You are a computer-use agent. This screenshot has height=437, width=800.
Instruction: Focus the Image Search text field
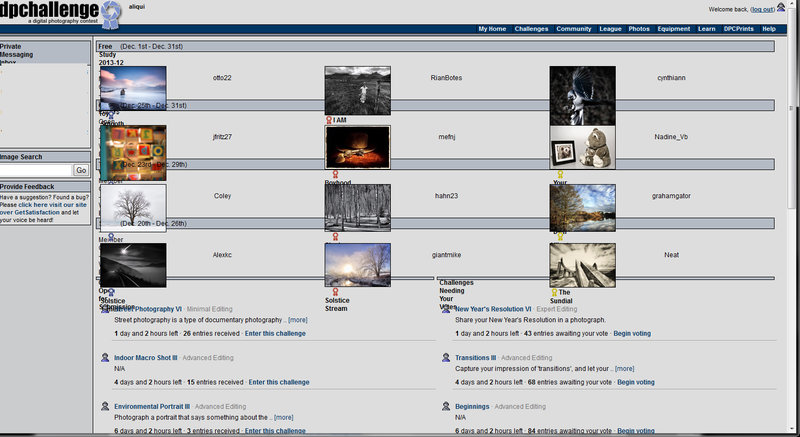36,170
